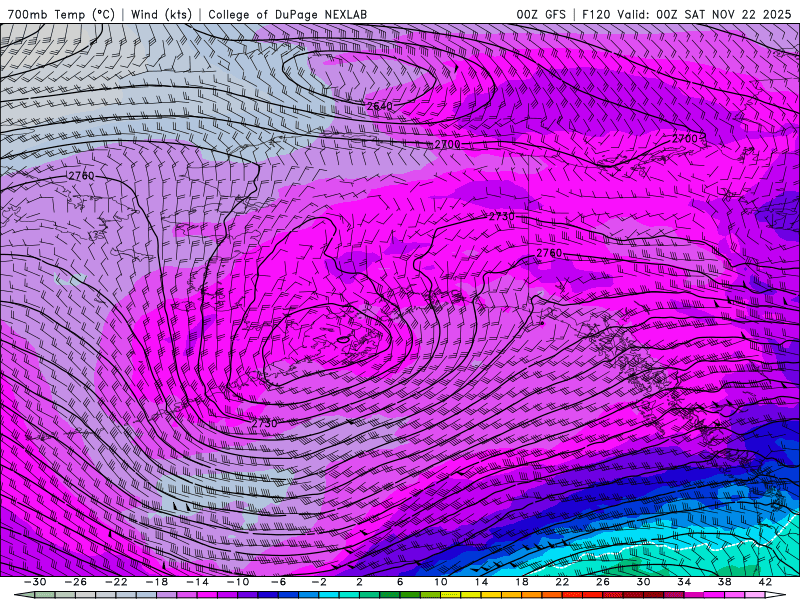The height and width of the screenshot is (600, 800).
Task: Select the positive 22 scale label
Action: coord(562,582)
